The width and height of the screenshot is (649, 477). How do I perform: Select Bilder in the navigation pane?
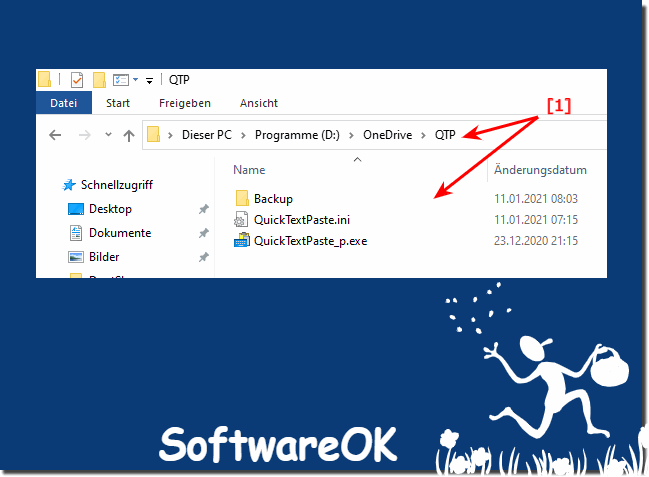(x=104, y=257)
